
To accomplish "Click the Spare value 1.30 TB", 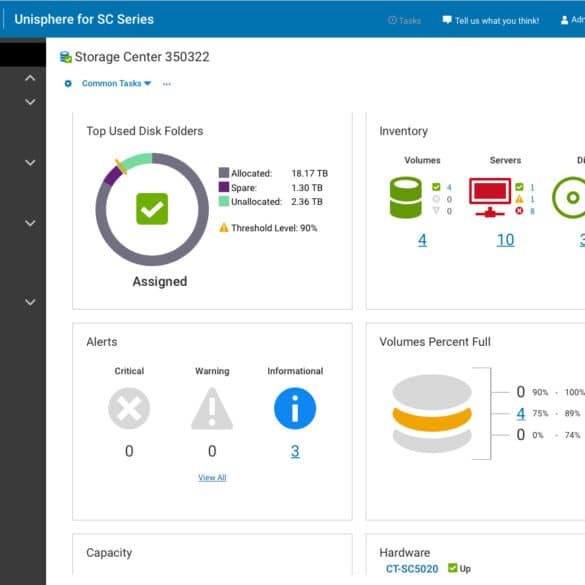I will [x=307, y=187].
